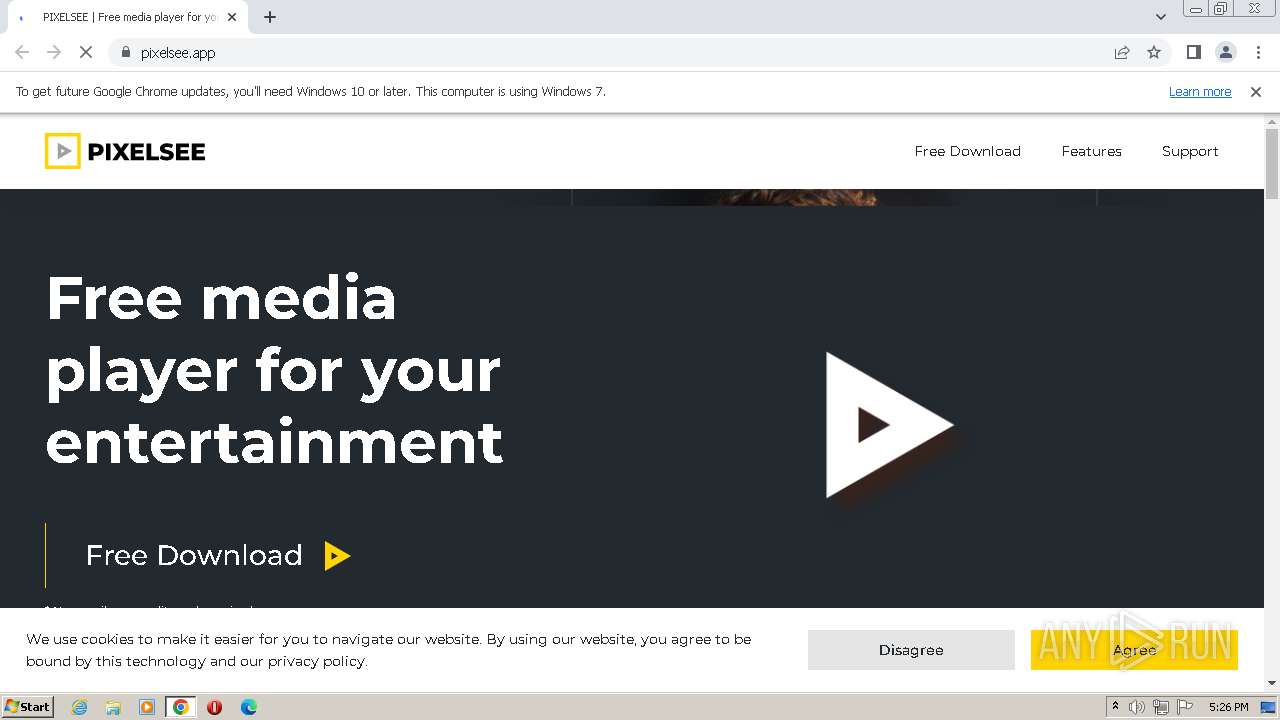Select the PIXELSEE browser tab
Viewport: 1280px width, 720px height.
click(x=128, y=17)
